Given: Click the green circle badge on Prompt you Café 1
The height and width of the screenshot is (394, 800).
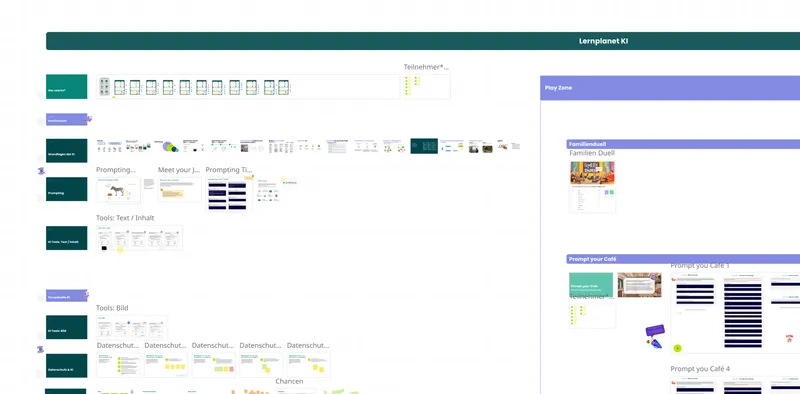Looking at the screenshot, I should [678, 348].
